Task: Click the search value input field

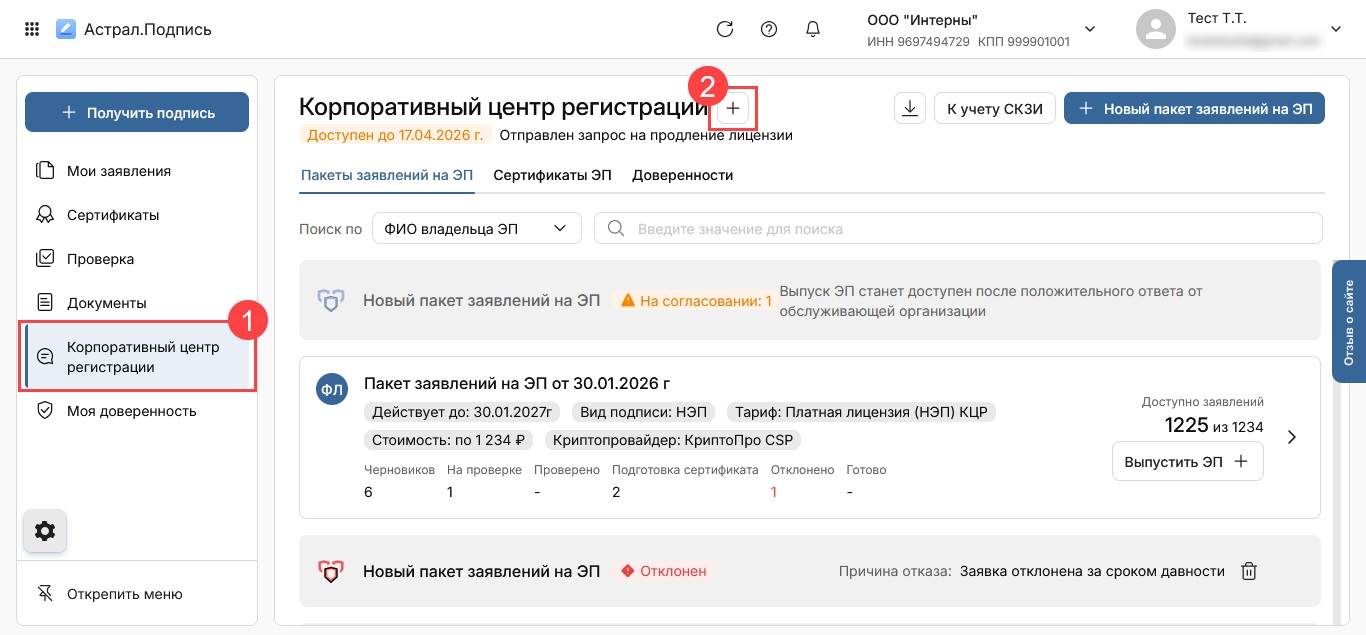Action: 958,229
